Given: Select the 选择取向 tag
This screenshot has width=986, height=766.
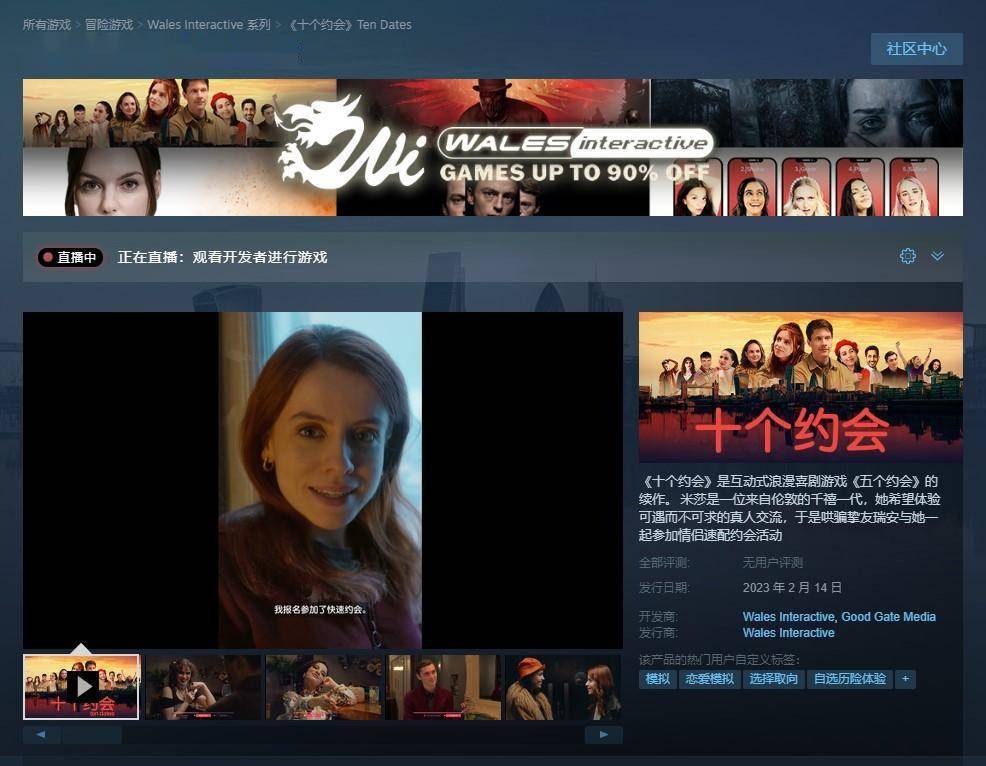Looking at the screenshot, I should point(773,679).
